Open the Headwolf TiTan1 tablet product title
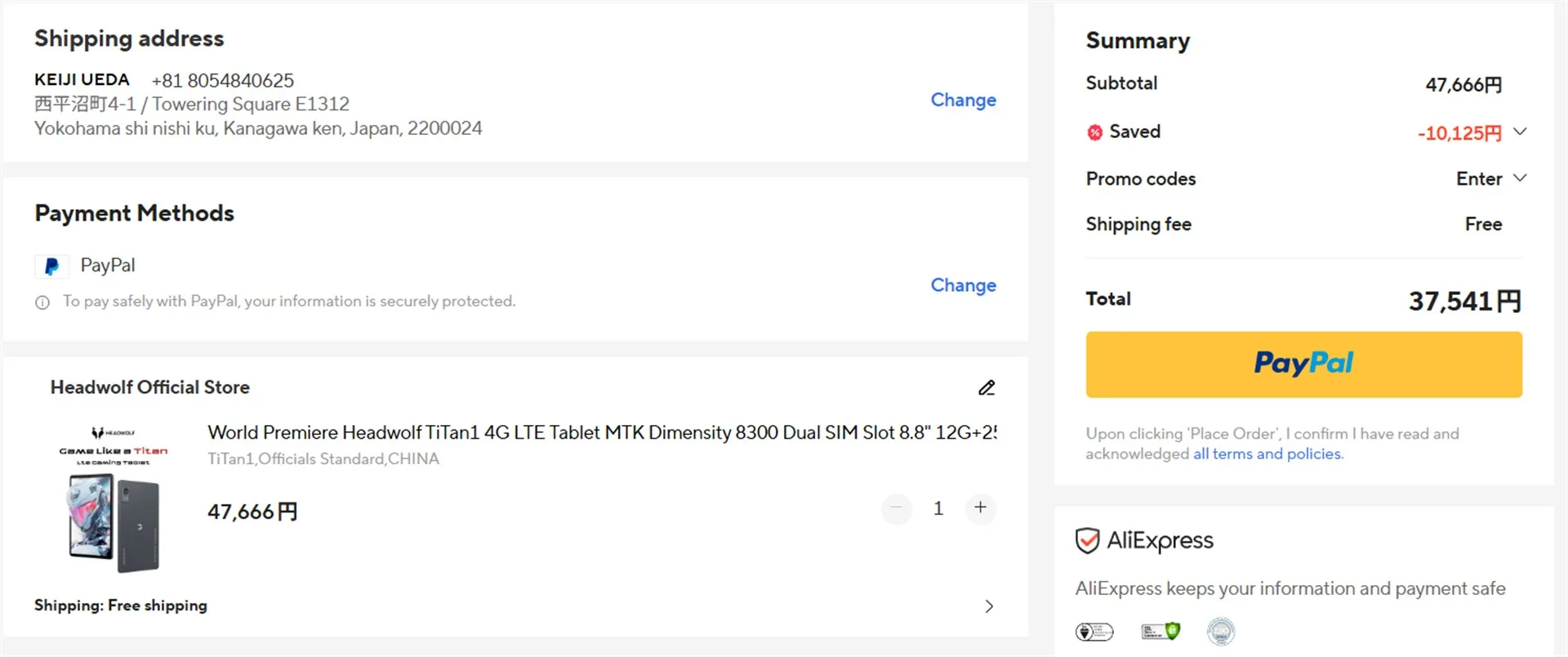The height and width of the screenshot is (657, 1568). tap(601, 432)
